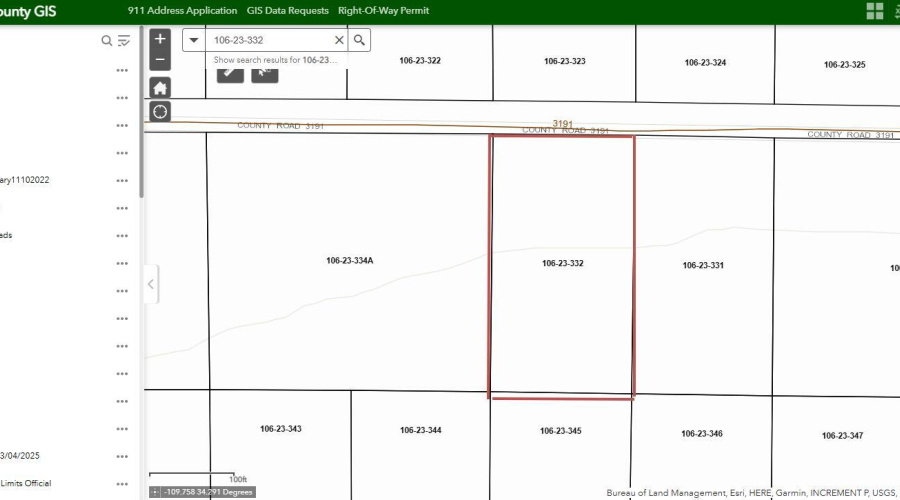Viewport: 900px width, 500px height.
Task: Return map to the home extent
Action: 160,88
